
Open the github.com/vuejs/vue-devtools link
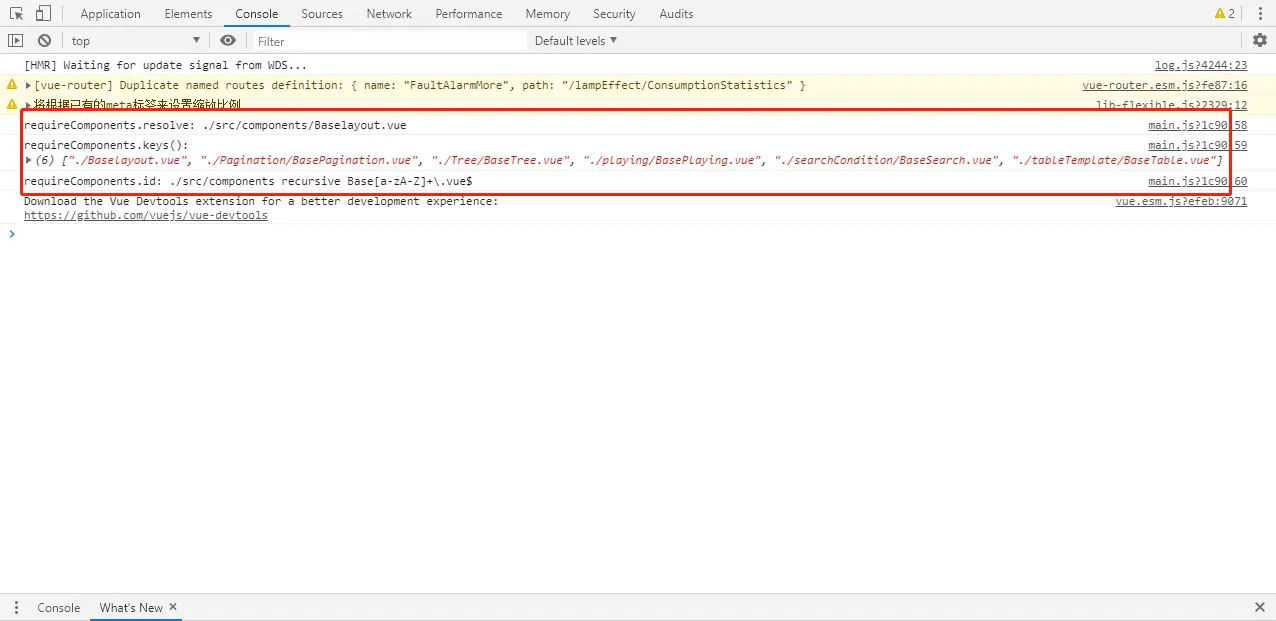tap(146, 216)
